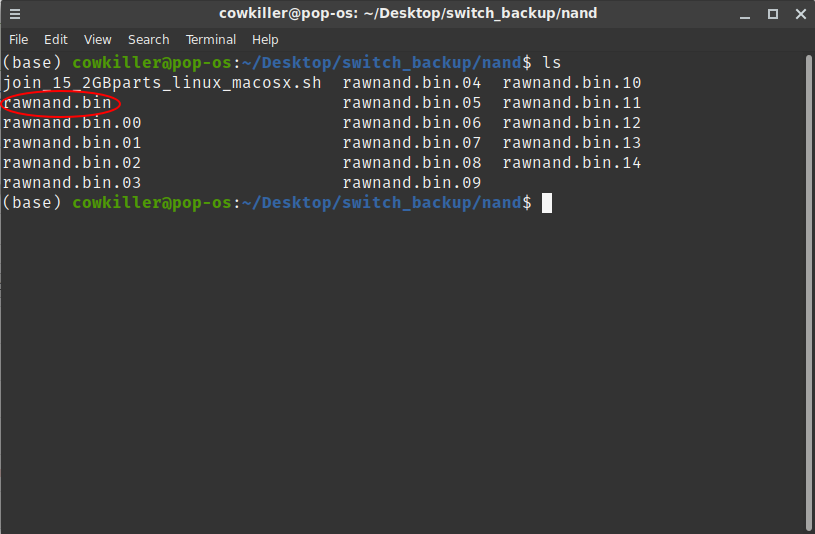Click rawnand.bin.09 in the listing

(x=411, y=183)
